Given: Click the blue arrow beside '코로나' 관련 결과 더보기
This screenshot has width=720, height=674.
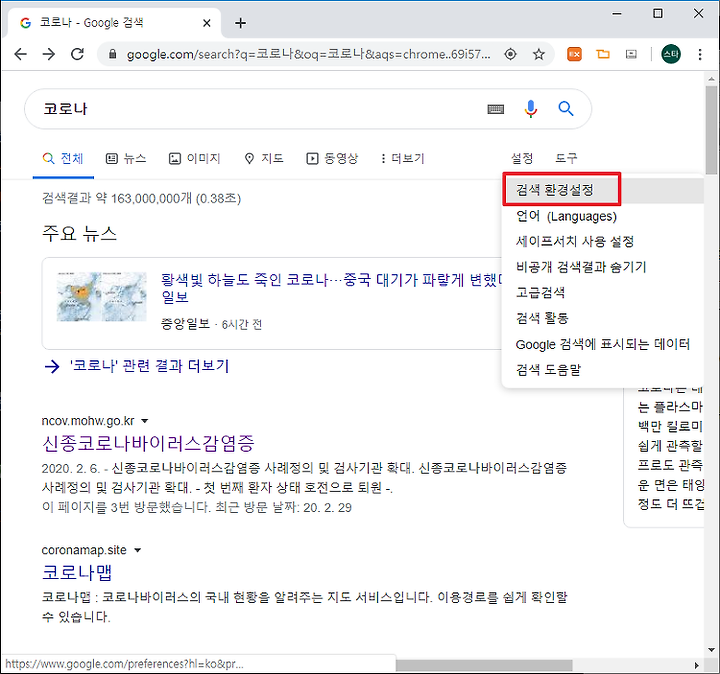Looking at the screenshot, I should [x=52, y=366].
